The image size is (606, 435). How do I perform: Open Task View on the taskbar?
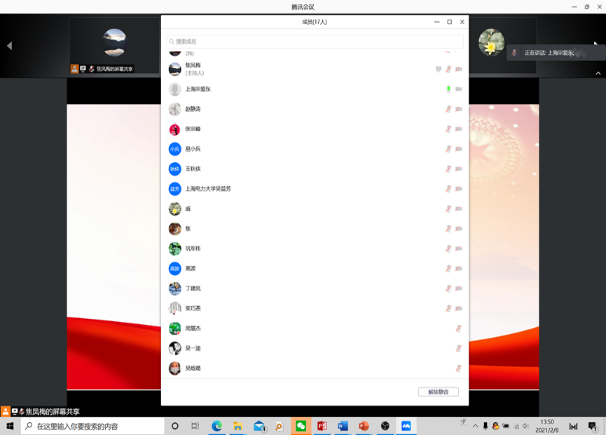tap(195, 426)
